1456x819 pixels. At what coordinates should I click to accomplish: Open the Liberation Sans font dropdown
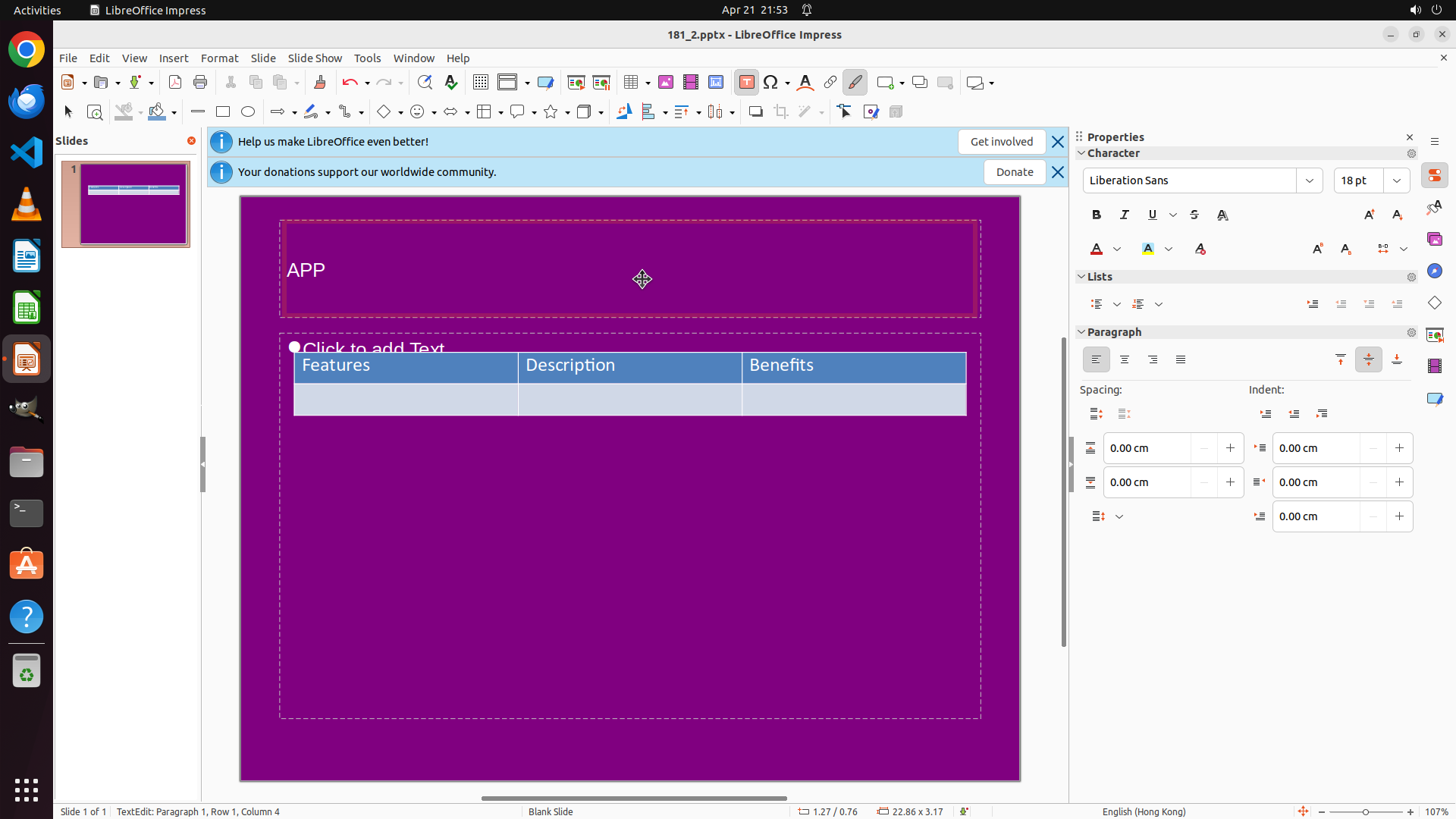[1310, 180]
